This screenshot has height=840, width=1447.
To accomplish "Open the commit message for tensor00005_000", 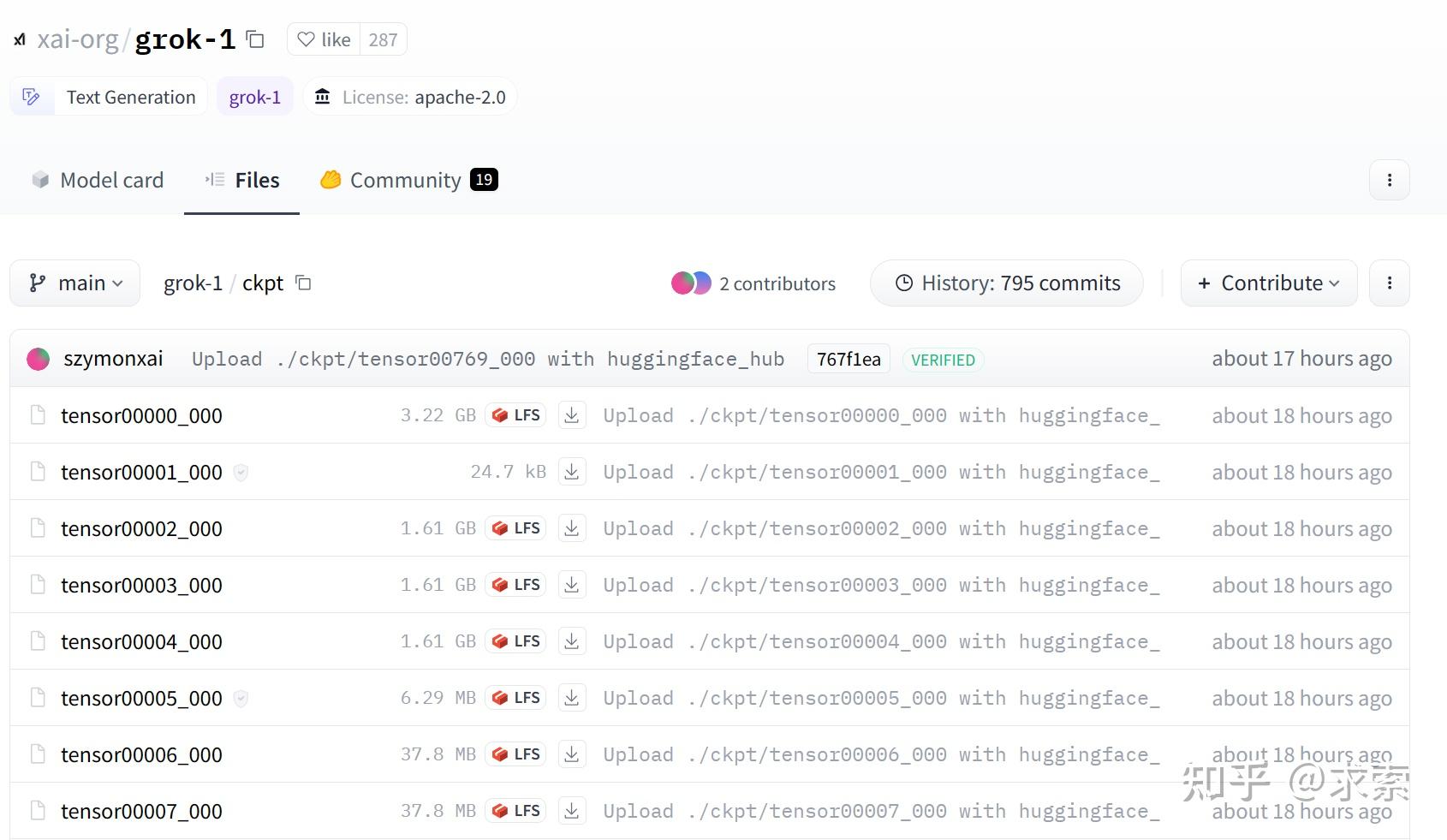I will pyautogui.click(x=882, y=698).
